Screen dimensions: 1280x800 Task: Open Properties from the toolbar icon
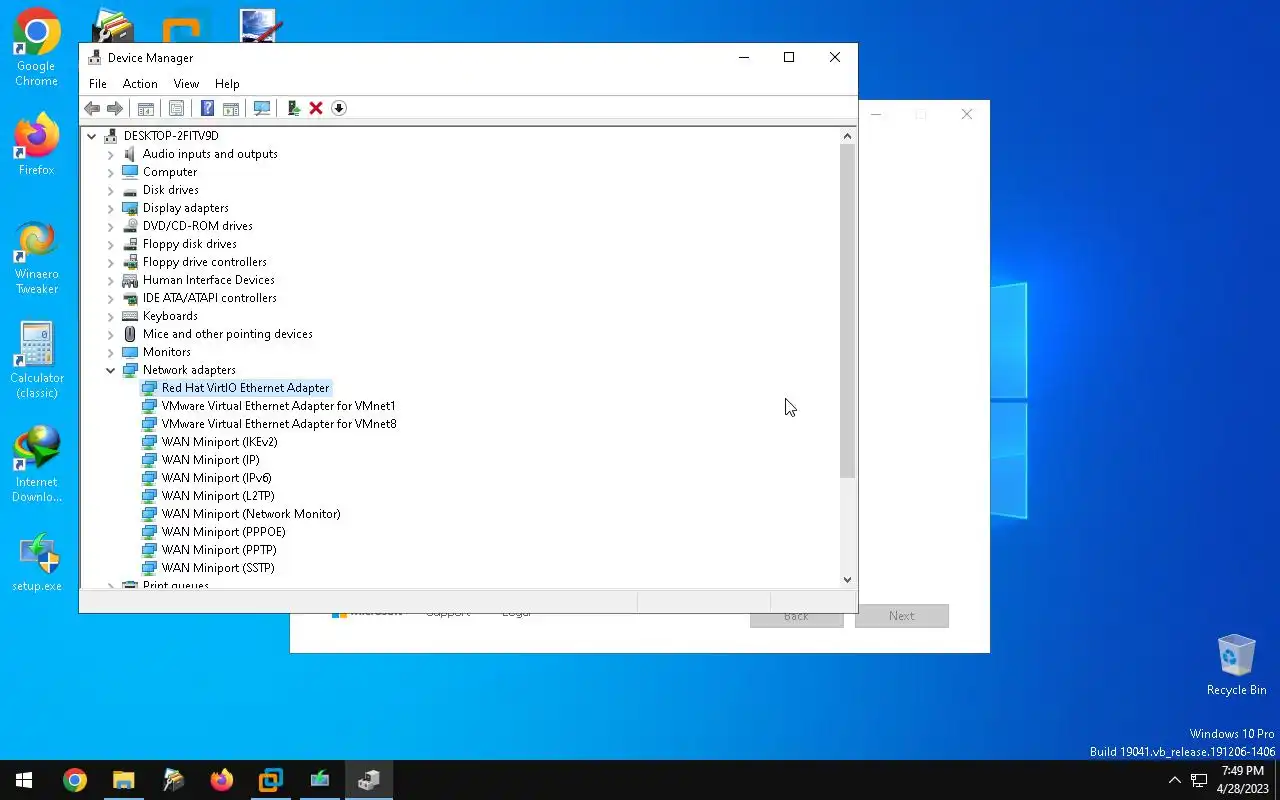coord(176,108)
